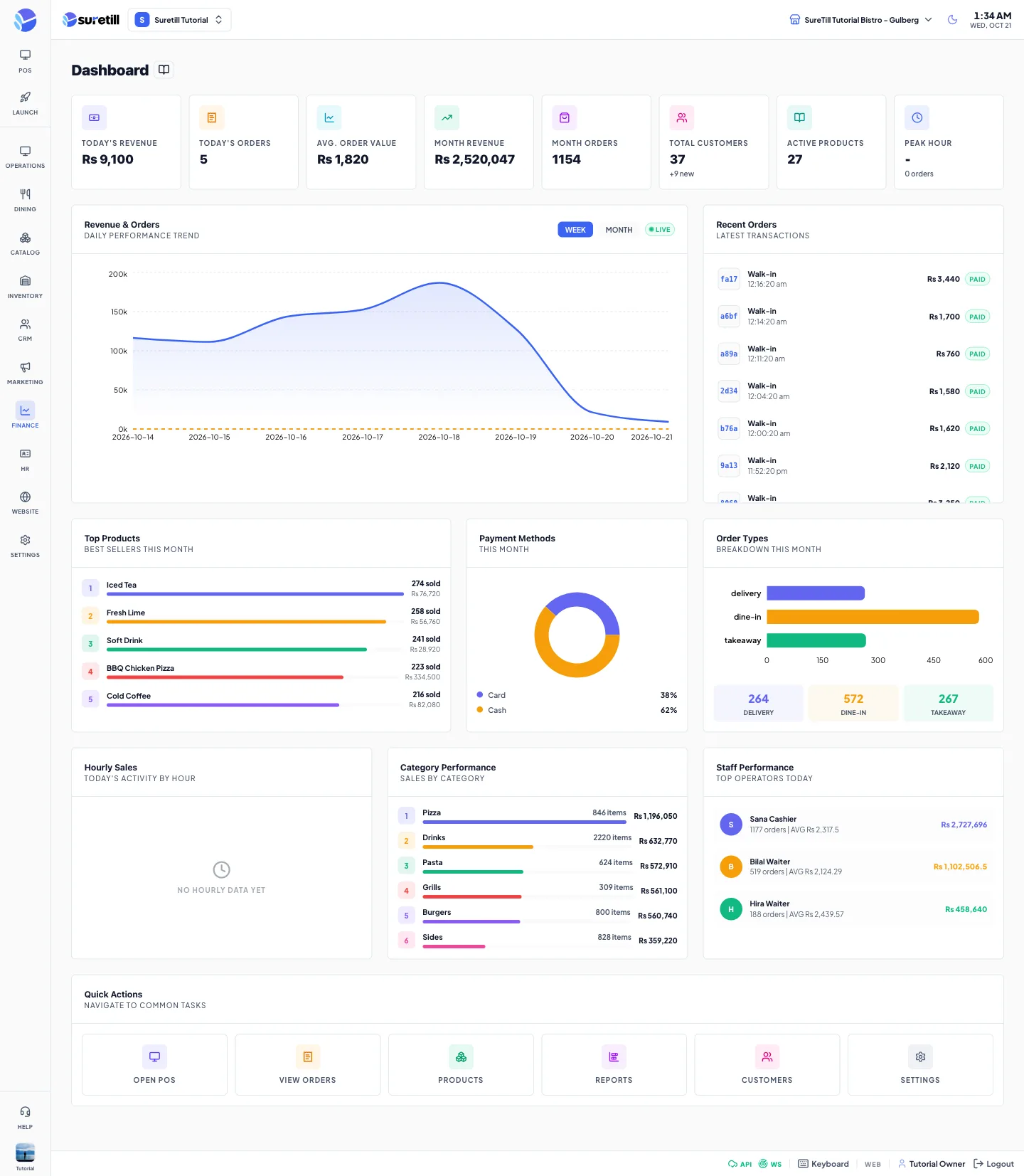
Task: Open dashboard guide book icon
Action: [x=164, y=70]
